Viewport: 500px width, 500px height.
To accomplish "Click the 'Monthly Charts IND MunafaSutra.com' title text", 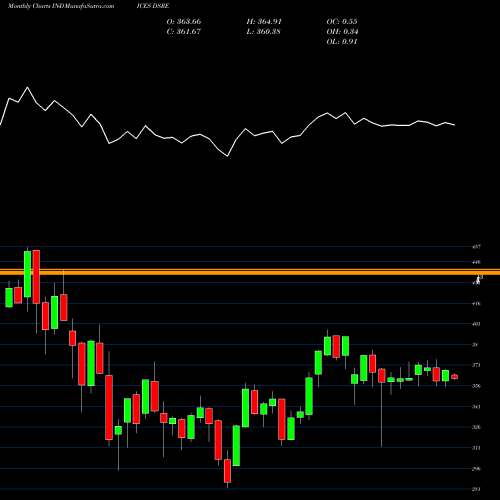I will point(61,6).
